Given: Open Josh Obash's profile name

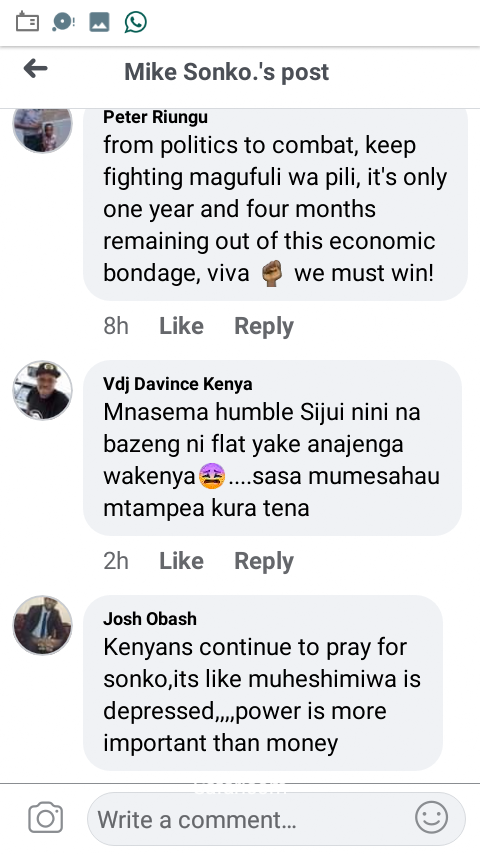Looking at the screenshot, I should tap(150, 619).
